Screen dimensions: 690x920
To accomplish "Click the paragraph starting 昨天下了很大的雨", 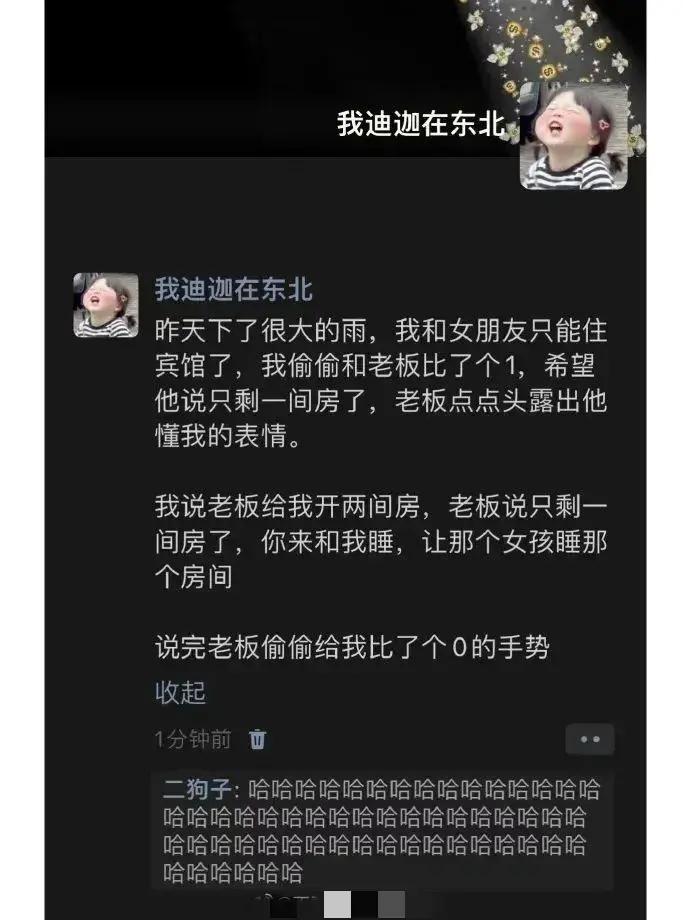I will click(x=381, y=383).
